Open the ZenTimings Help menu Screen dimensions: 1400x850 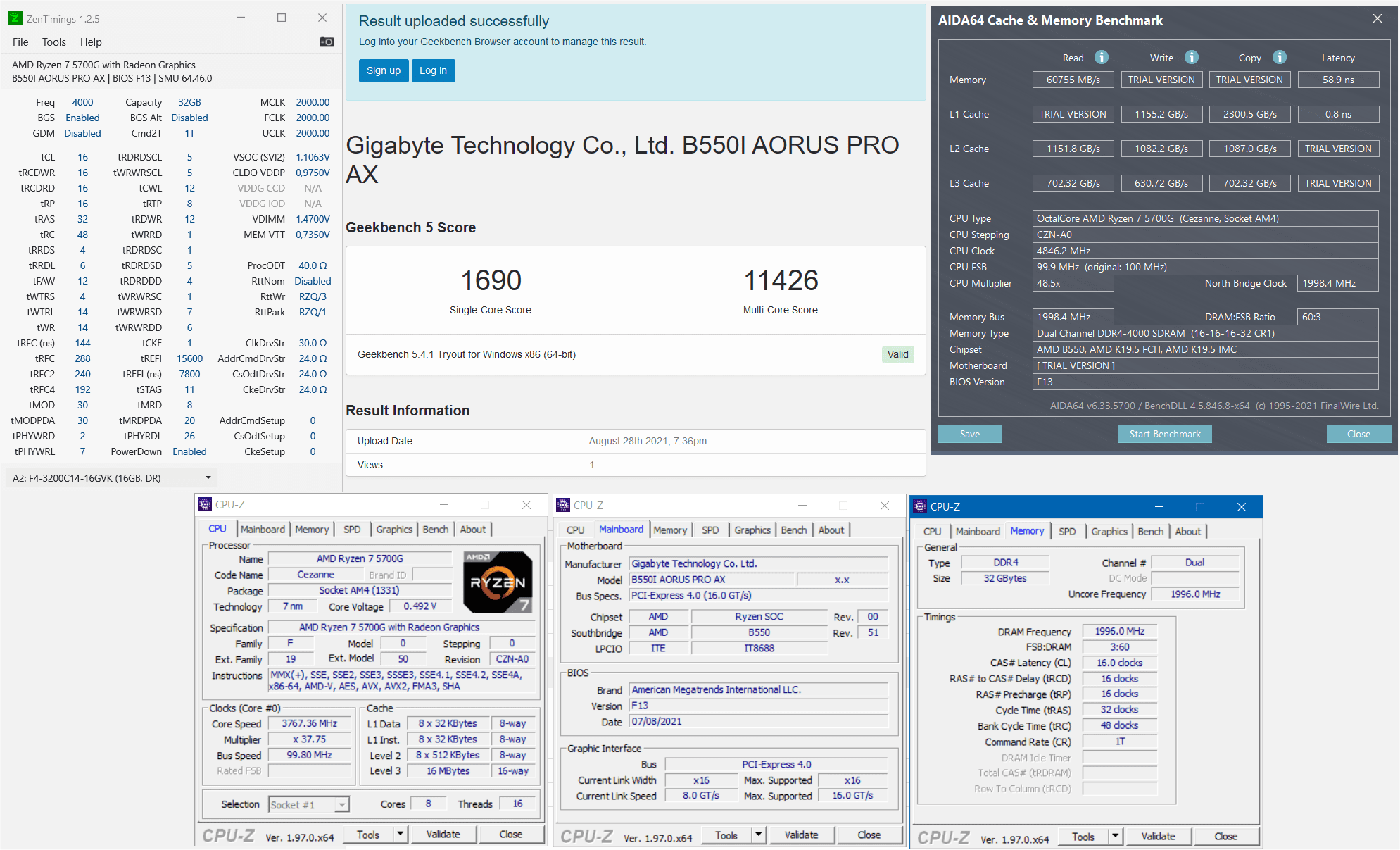click(x=91, y=42)
